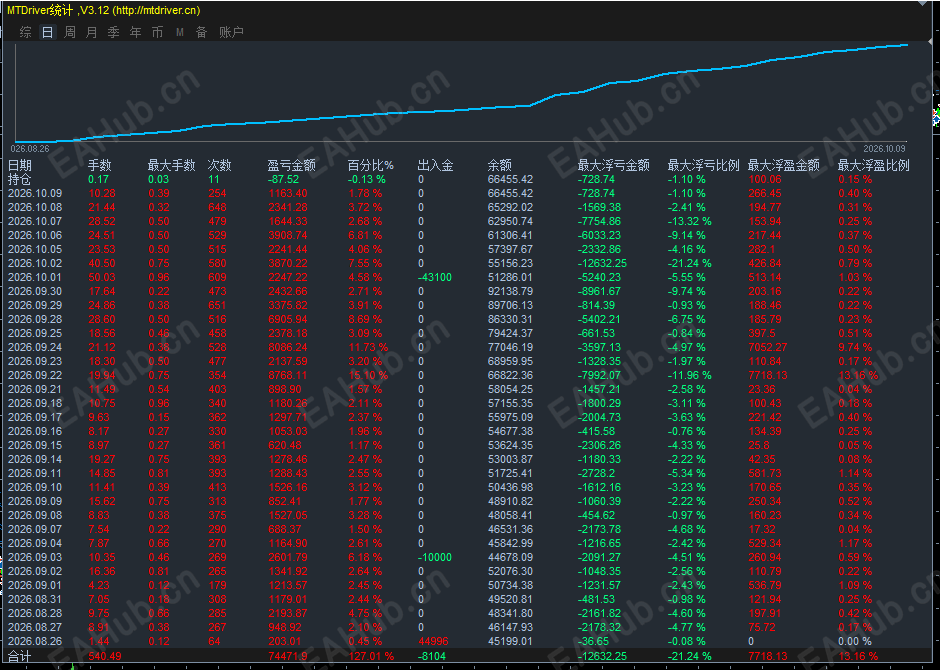Click the 日期 column header
Viewport: 940px width, 670px height.
(x=20, y=165)
